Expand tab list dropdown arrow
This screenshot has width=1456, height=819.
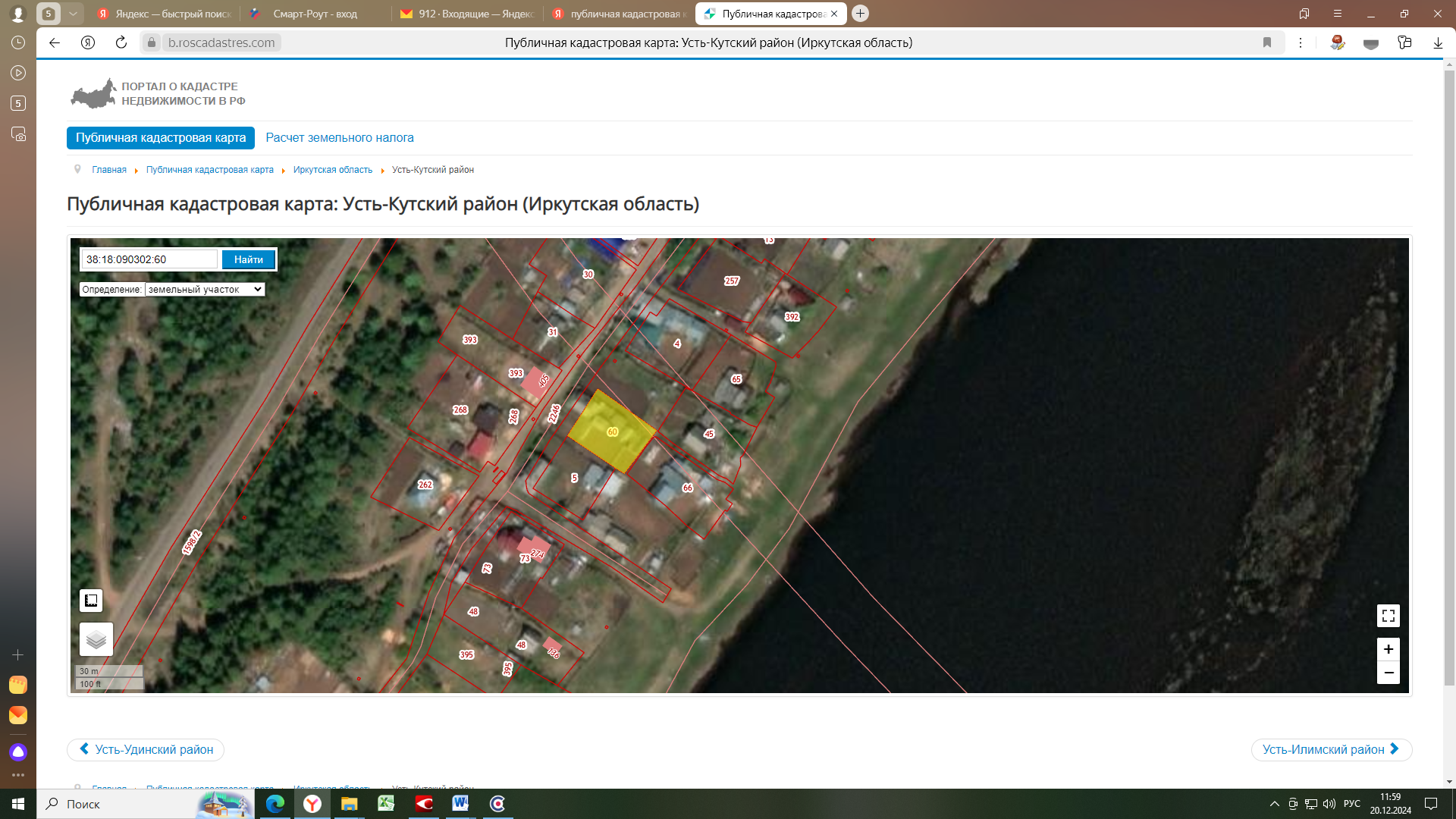click(73, 14)
